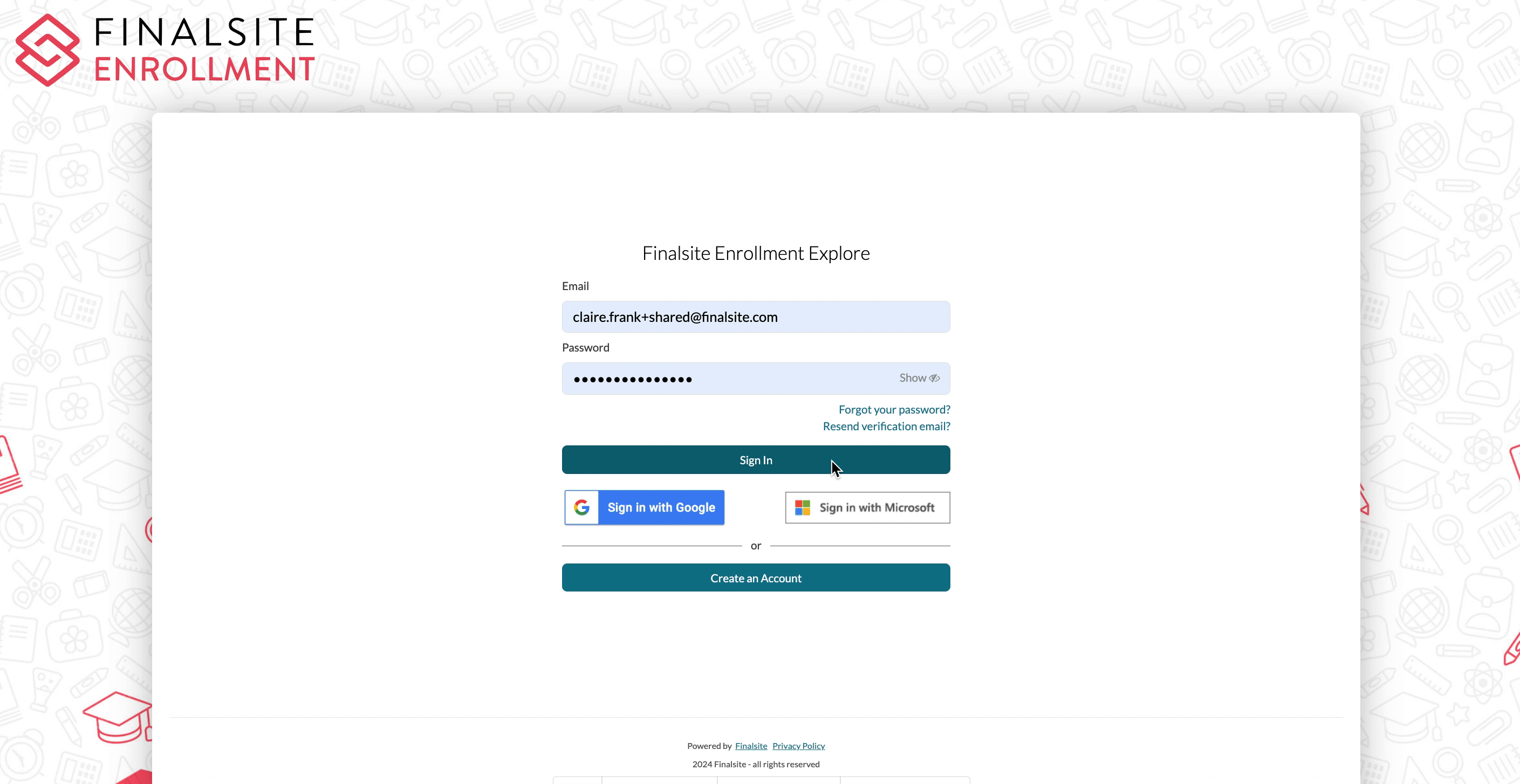This screenshot has width=1520, height=784.
Task: Click the email input field
Action: (756, 317)
